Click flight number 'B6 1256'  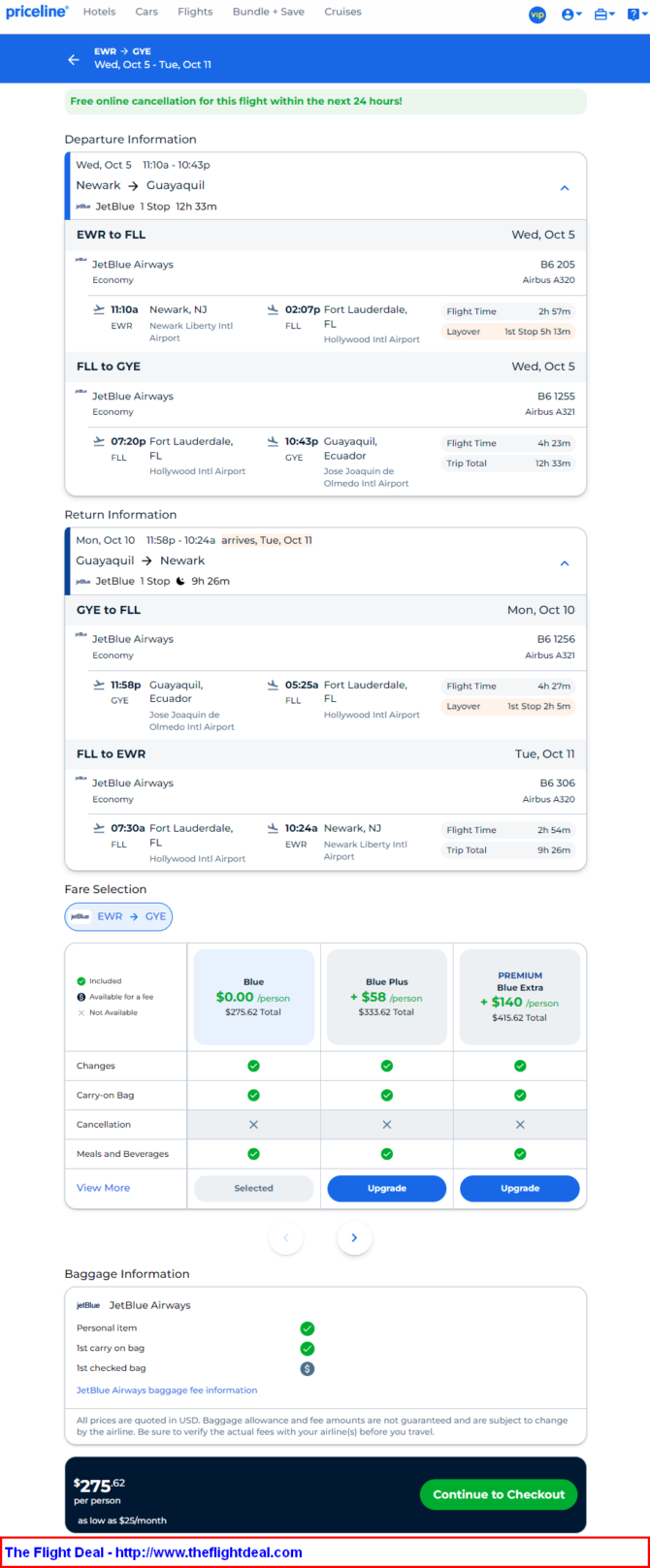(556, 640)
